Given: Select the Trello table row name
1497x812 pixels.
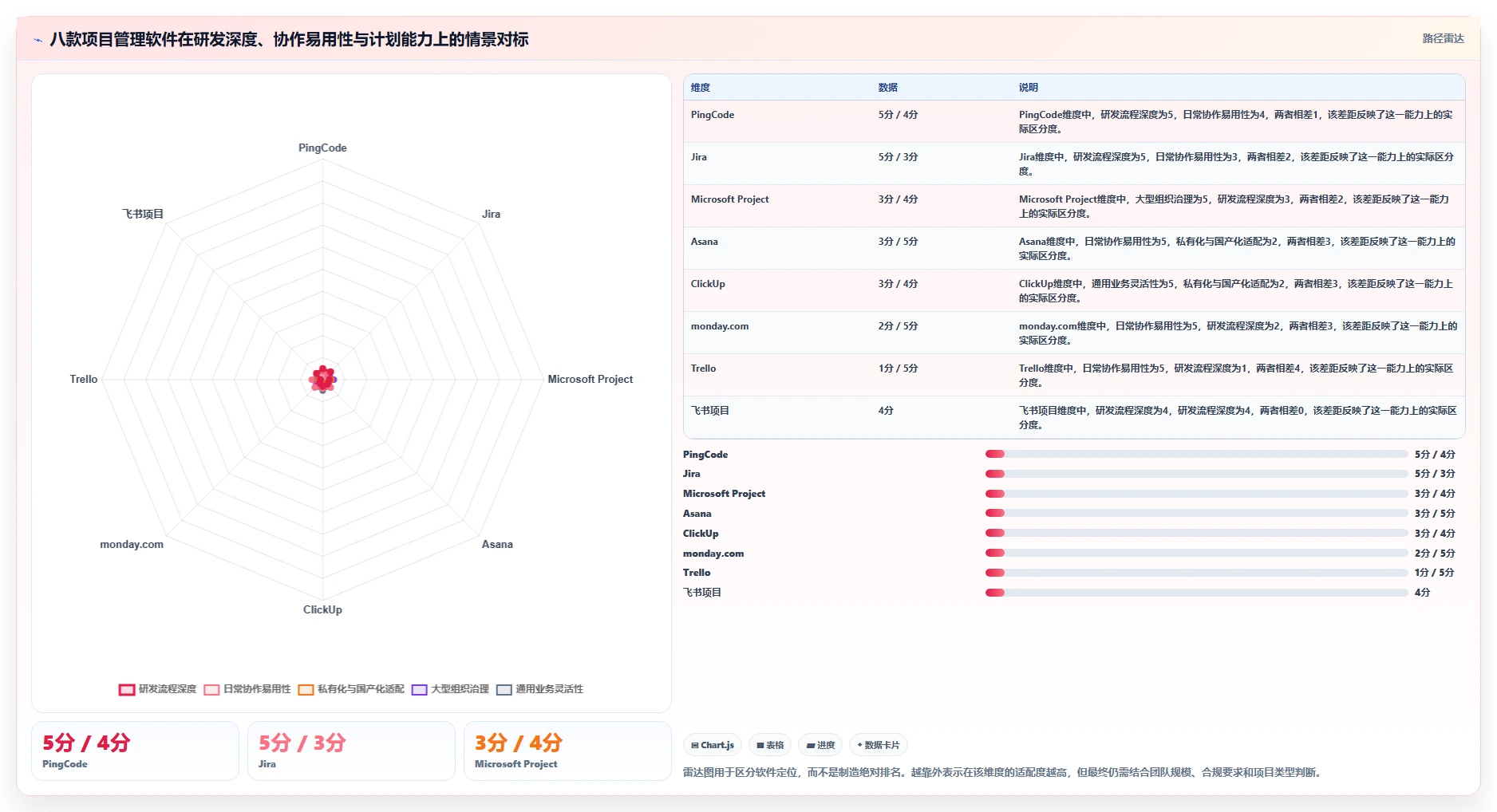Looking at the screenshot, I should pos(704,369).
